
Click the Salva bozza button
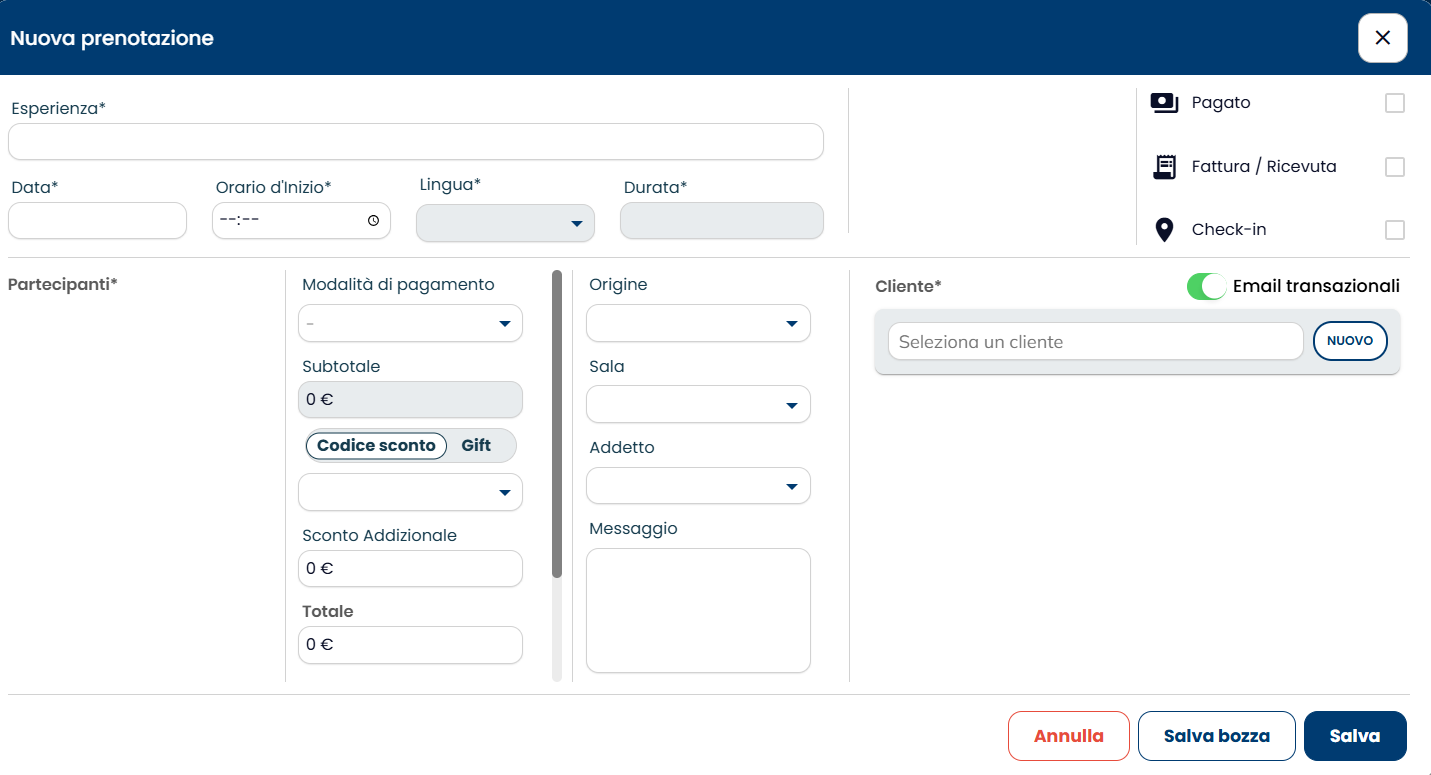tap(1217, 736)
